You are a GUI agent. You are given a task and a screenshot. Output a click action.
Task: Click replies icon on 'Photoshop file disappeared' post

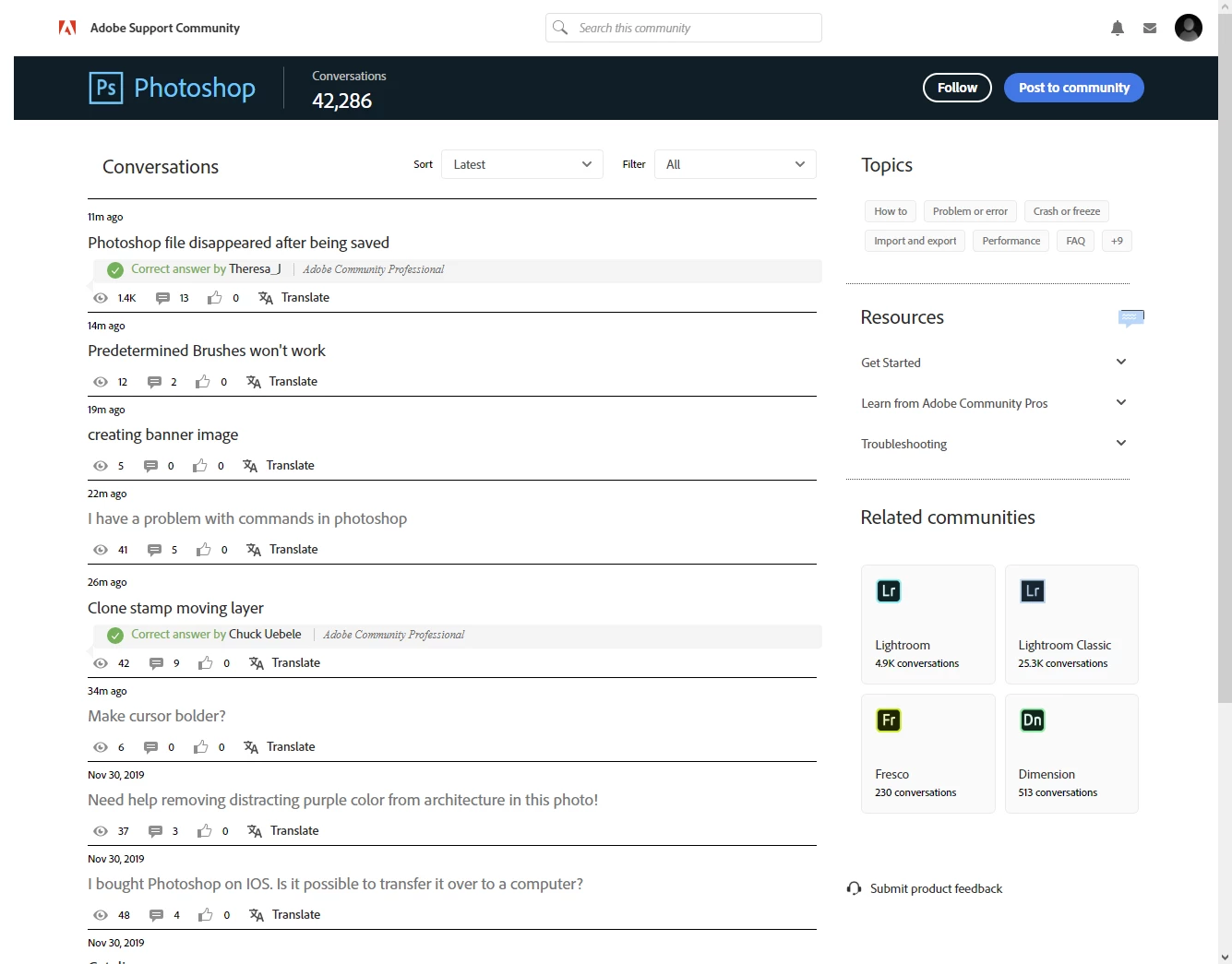(162, 298)
